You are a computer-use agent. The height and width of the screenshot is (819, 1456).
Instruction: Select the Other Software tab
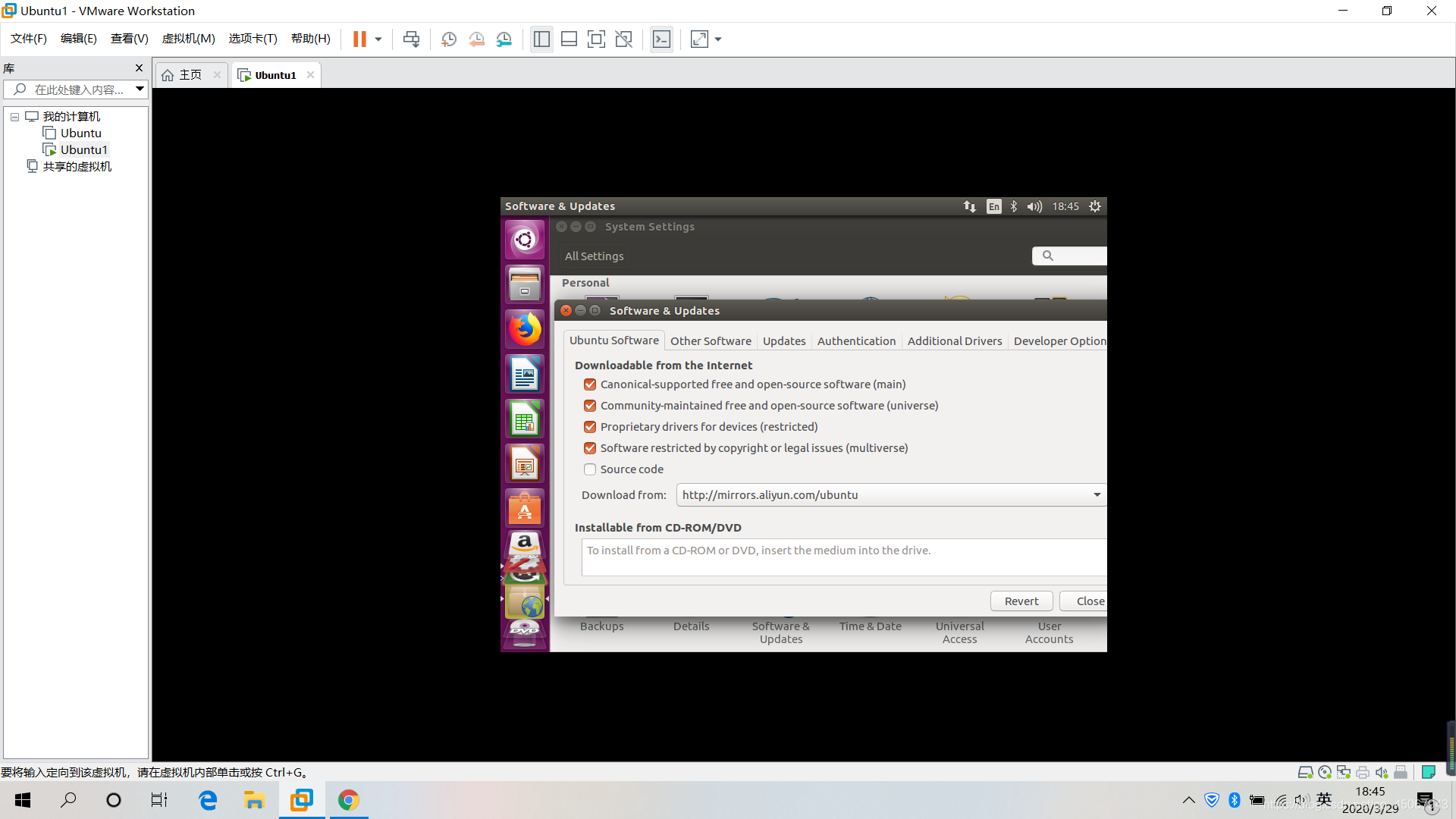point(710,341)
